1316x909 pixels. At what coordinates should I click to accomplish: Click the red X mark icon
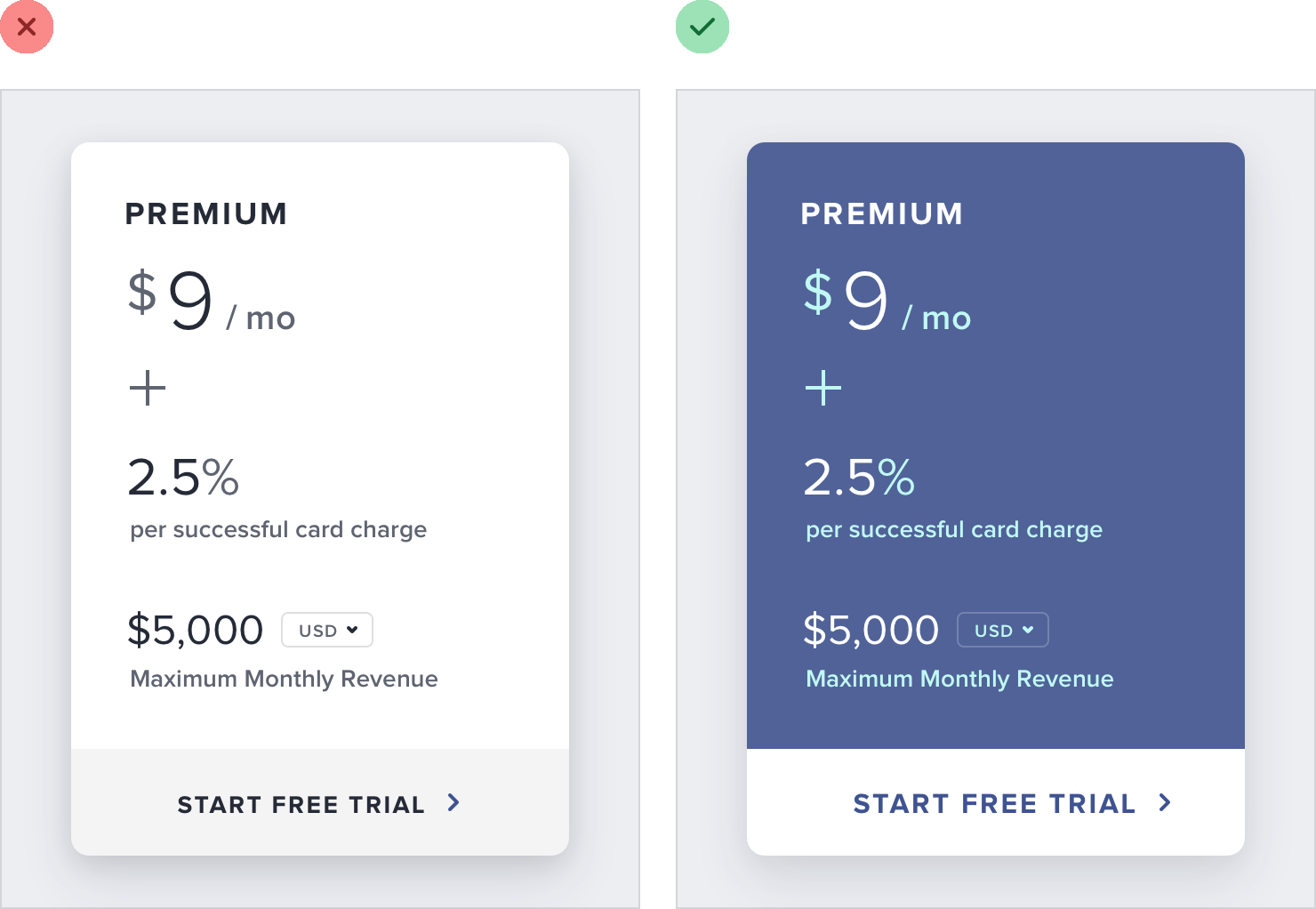(x=27, y=27)
